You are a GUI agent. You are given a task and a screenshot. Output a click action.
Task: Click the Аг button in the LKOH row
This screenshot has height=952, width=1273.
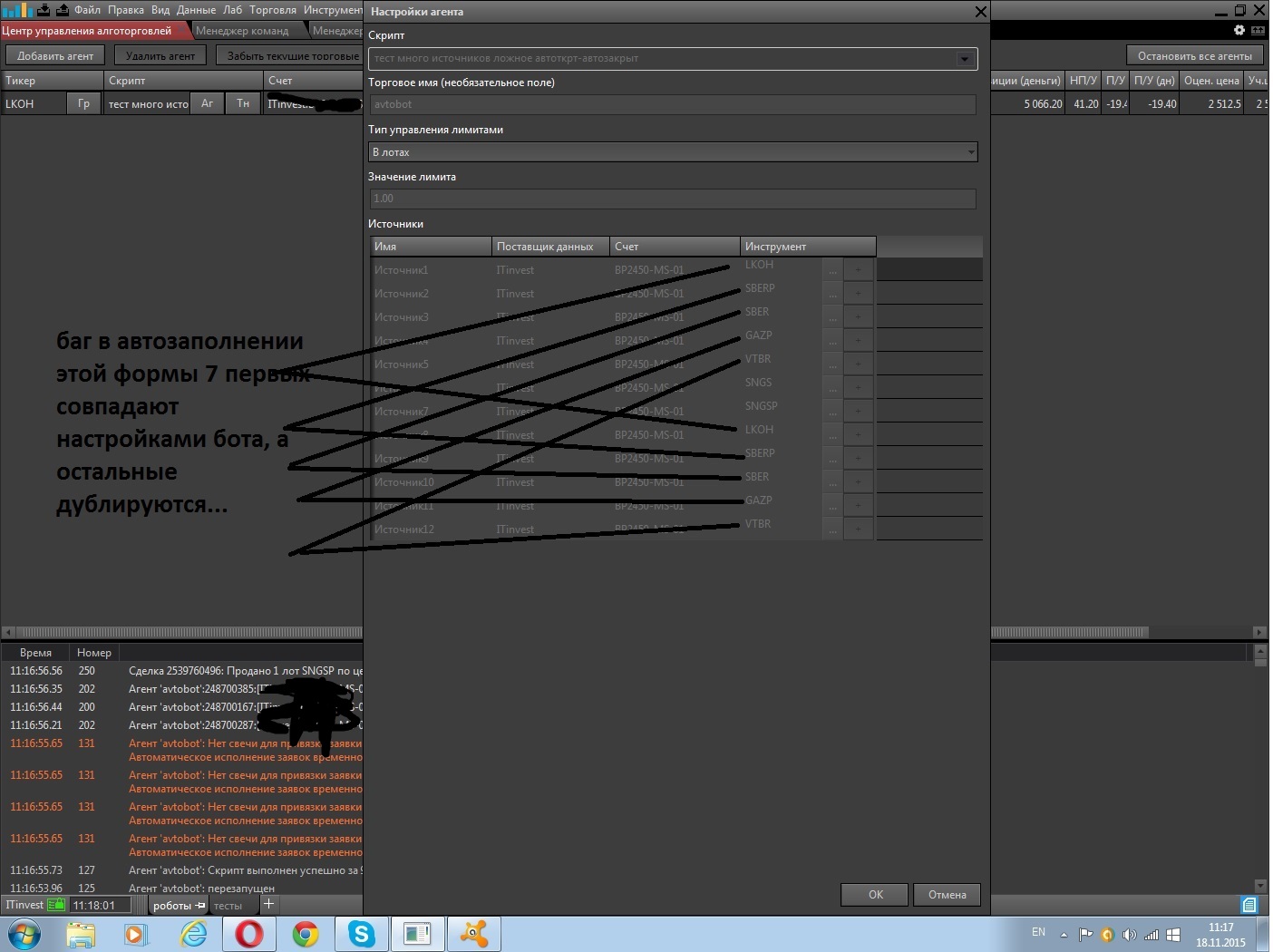[x=207, y=103]
